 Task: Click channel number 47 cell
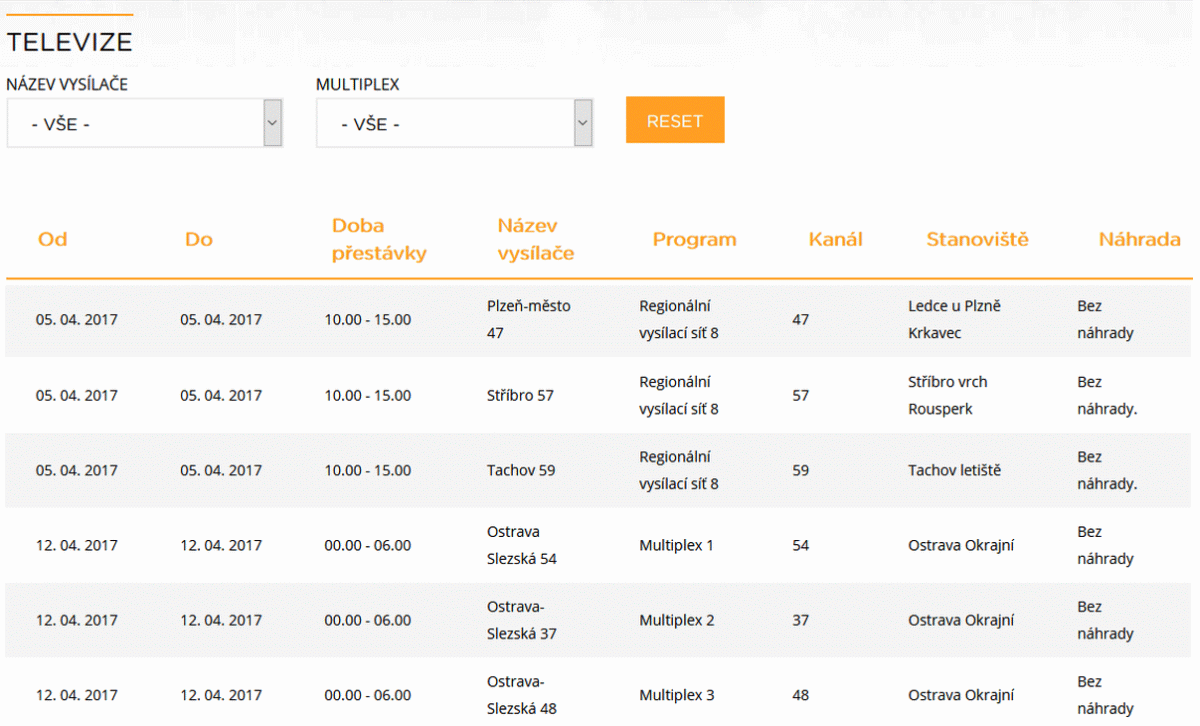pos(800,319)
